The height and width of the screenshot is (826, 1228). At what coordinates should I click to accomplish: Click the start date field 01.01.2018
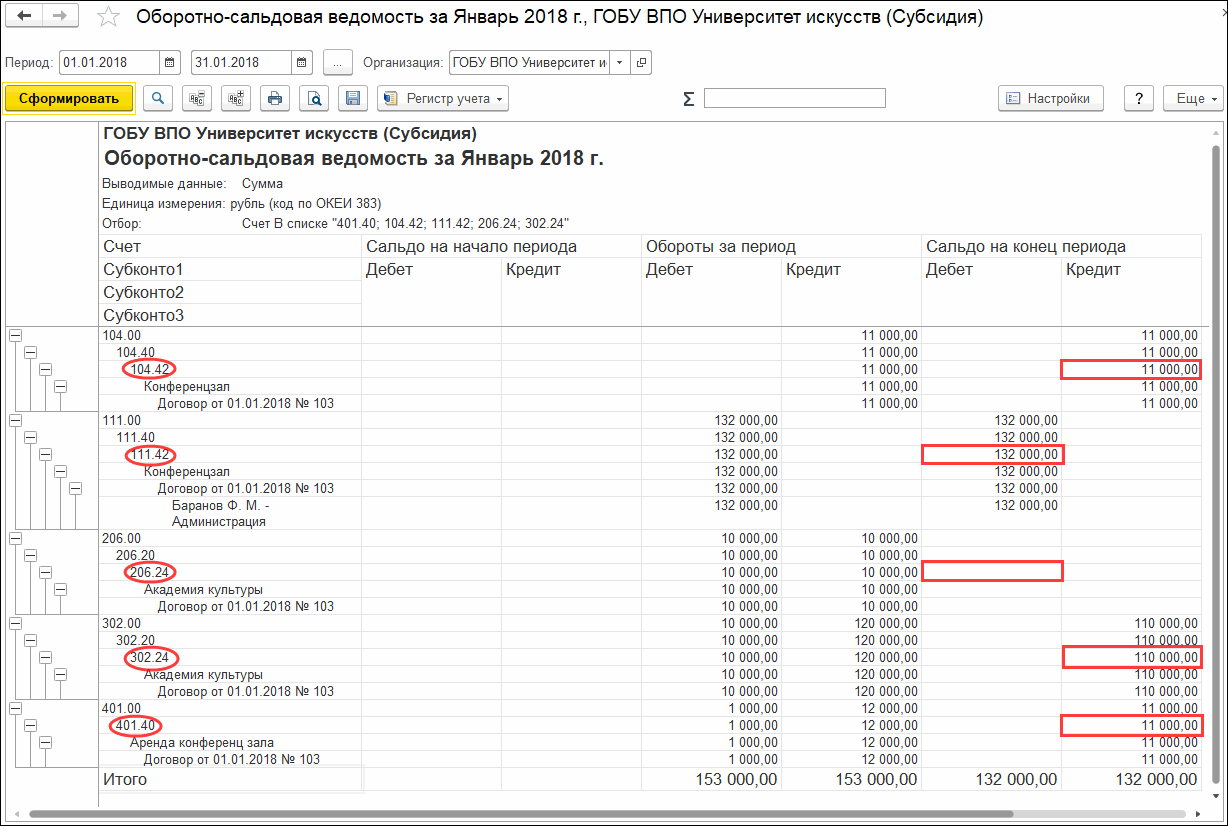pos(109,62)
